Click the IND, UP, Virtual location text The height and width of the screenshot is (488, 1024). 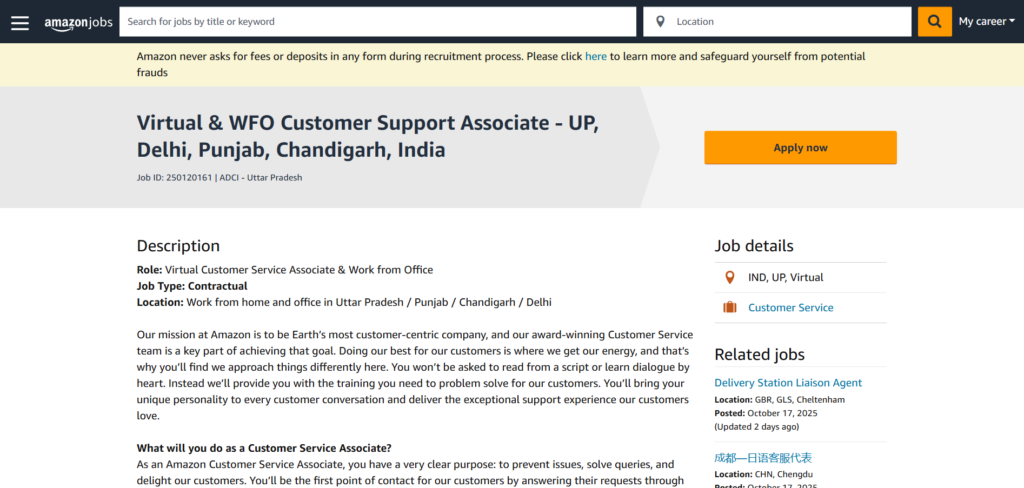[x=786, y=277]
